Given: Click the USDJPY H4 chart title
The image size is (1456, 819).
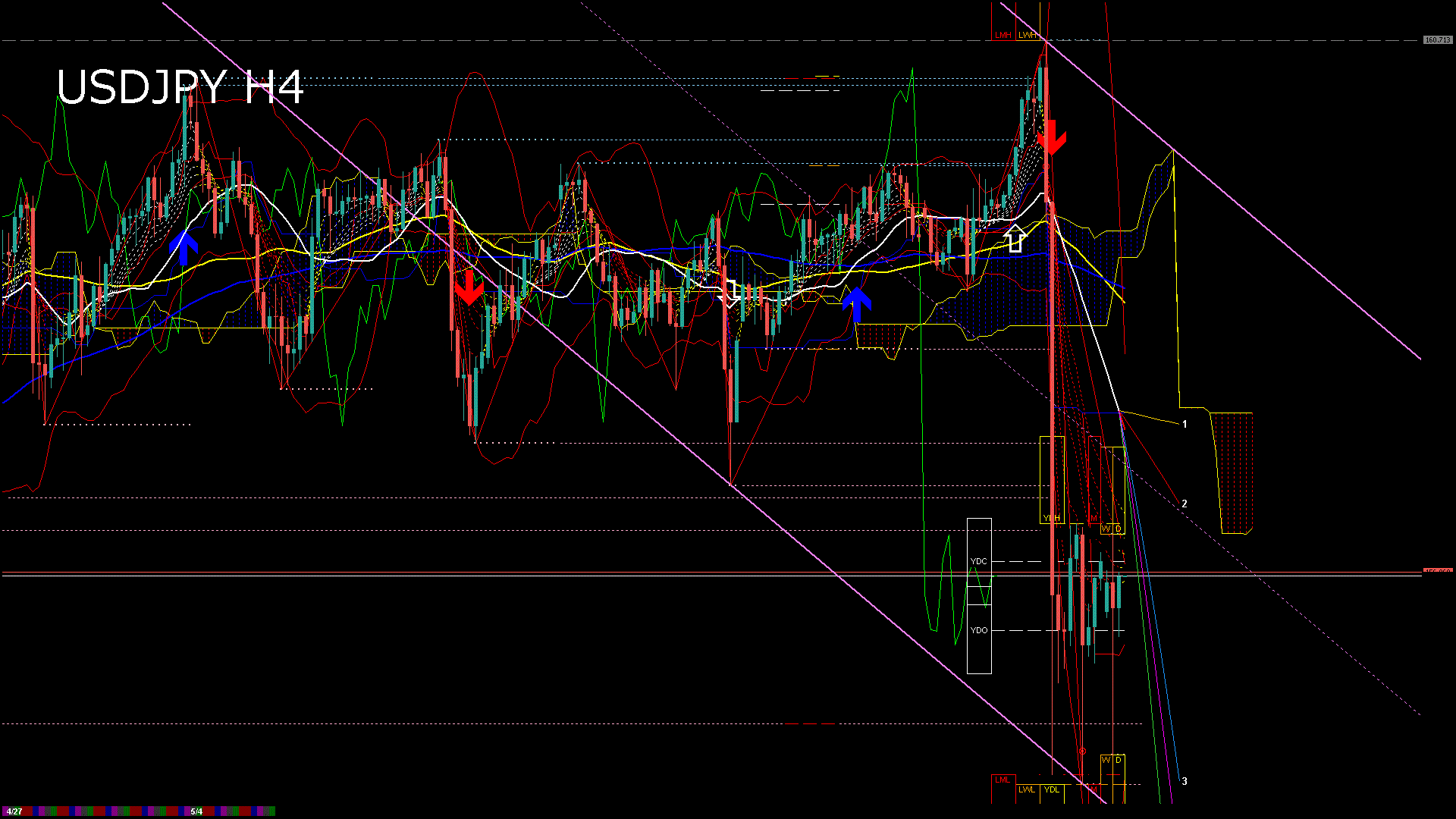Looking at the screenshot, I should pyautogui.click(x=180, y=86).
